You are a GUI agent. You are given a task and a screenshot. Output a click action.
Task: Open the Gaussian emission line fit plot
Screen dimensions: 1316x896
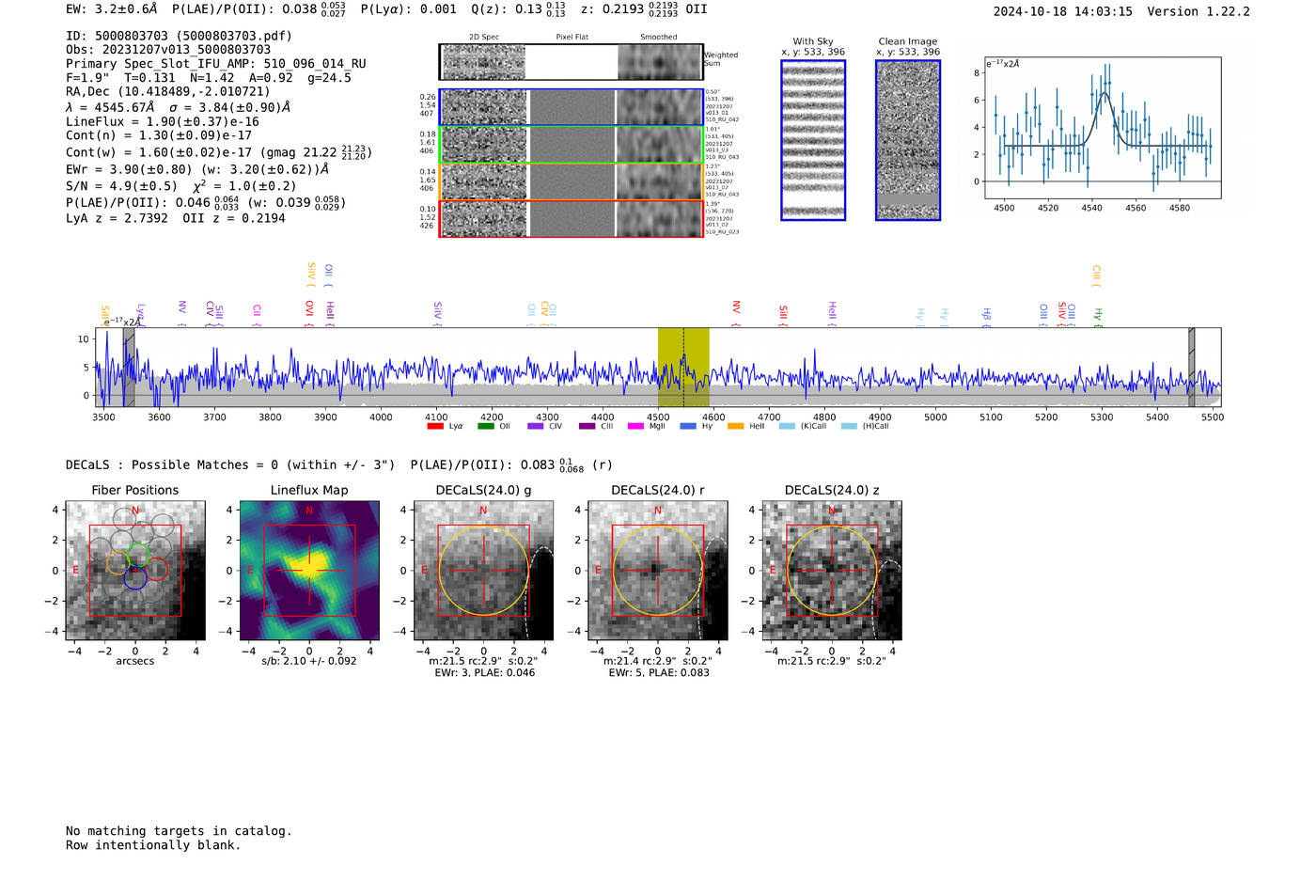pos(1103,128)
